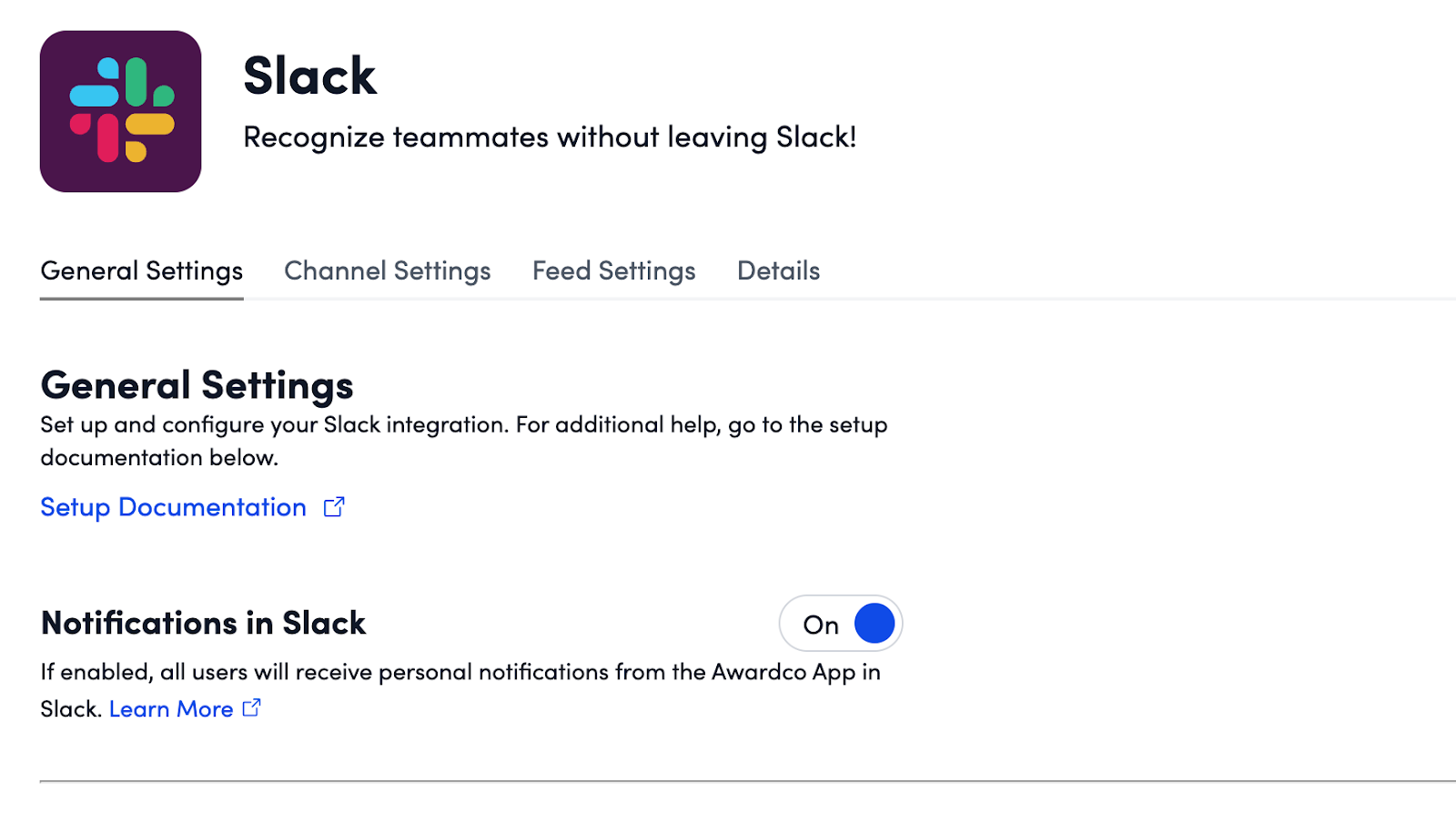Click the underline beneath the active General Settings tab
Screen dimensions: 1456x814
click(141, 298)
